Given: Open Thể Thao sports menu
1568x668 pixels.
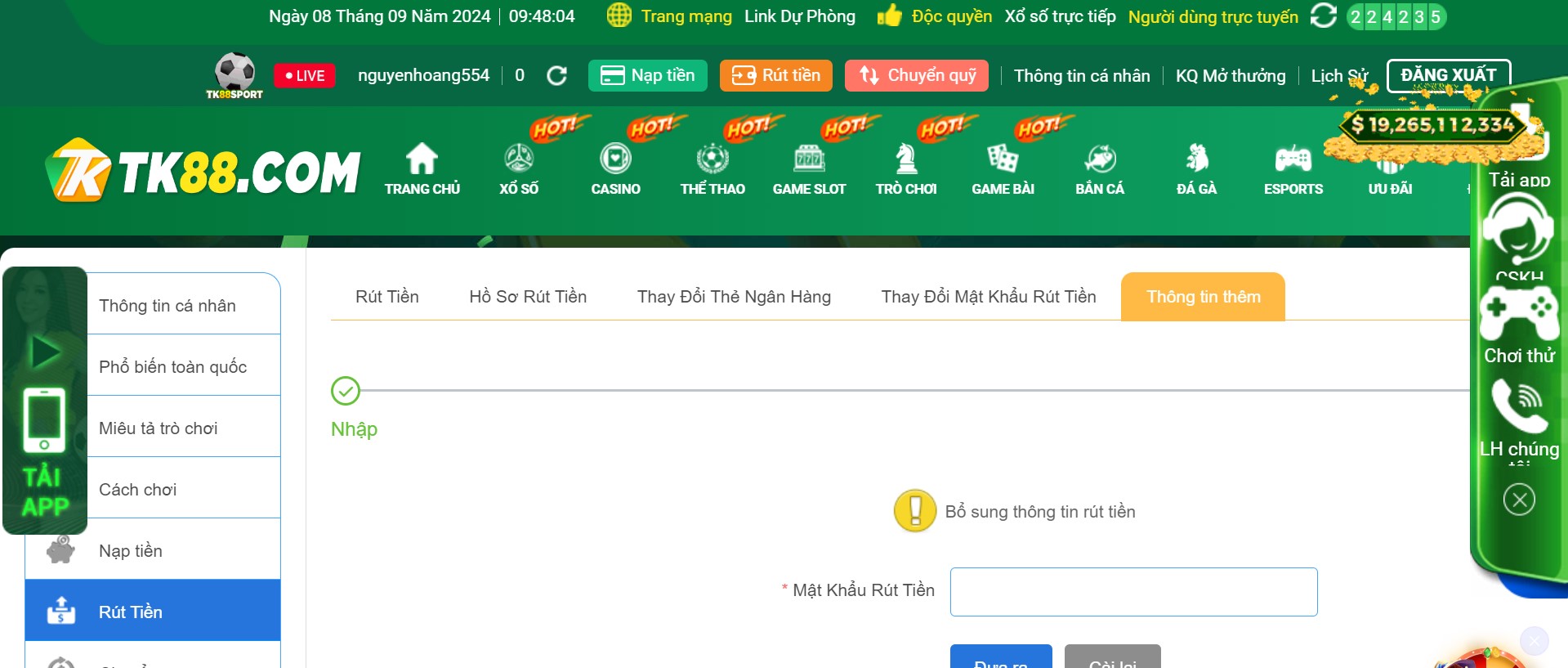Looking at the screenshot, I should (x=713, y=169).
